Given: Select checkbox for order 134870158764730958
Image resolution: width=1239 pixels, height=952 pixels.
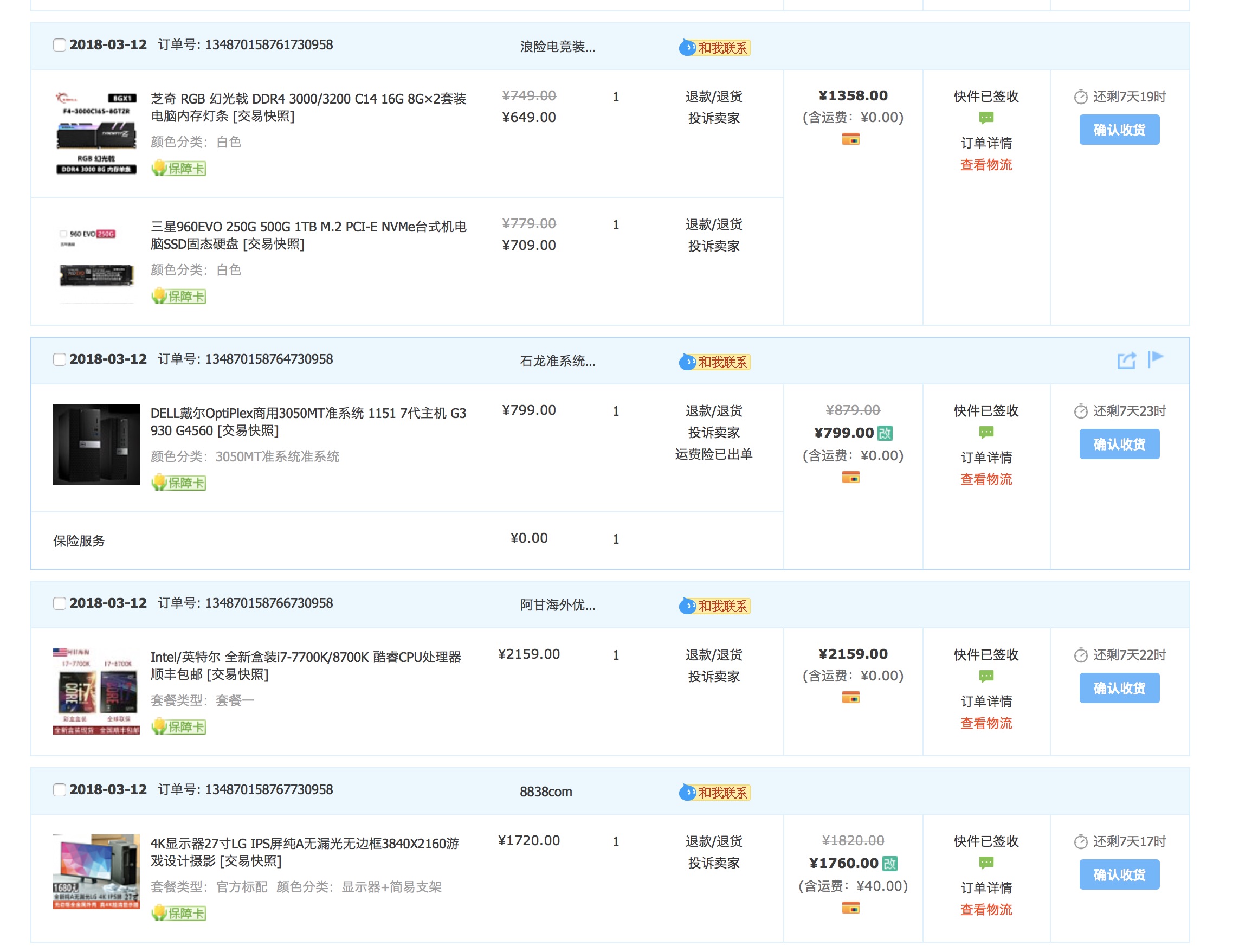Looking at the screenshot, I should [60, 359].
